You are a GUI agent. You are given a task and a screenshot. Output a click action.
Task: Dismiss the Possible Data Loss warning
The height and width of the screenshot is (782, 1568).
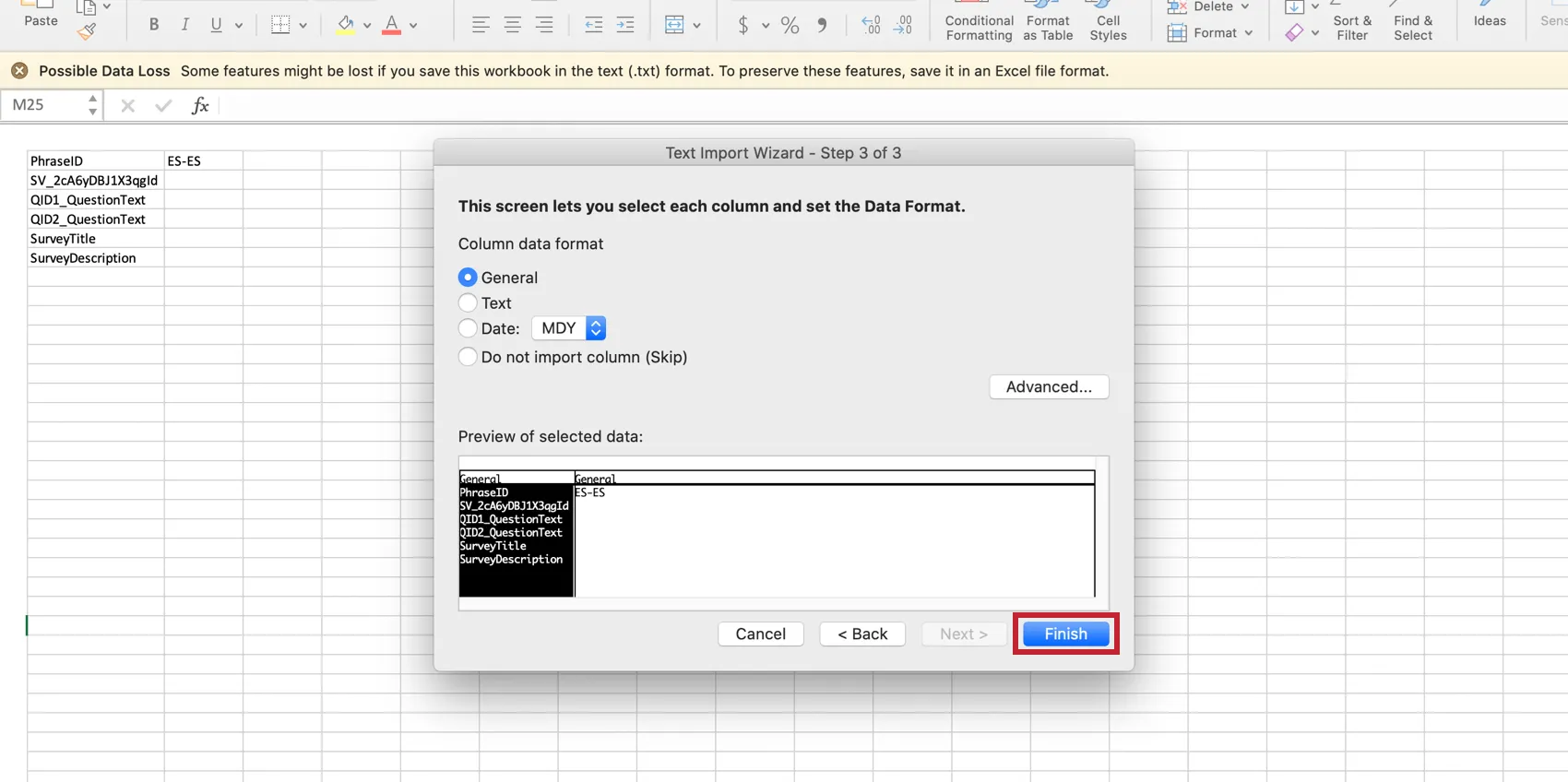point(19,71)
